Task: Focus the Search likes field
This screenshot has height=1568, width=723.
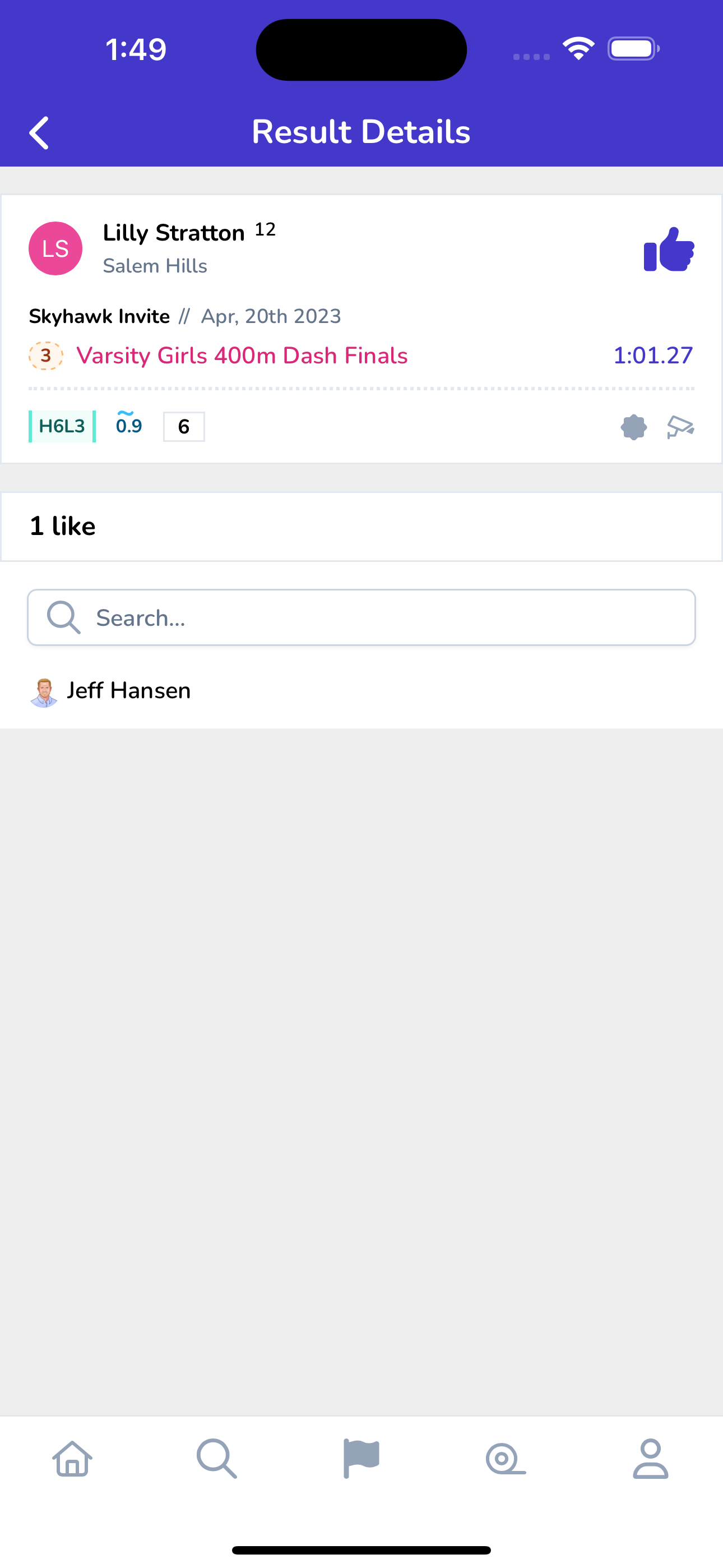Action: click(x=361, y=617)
